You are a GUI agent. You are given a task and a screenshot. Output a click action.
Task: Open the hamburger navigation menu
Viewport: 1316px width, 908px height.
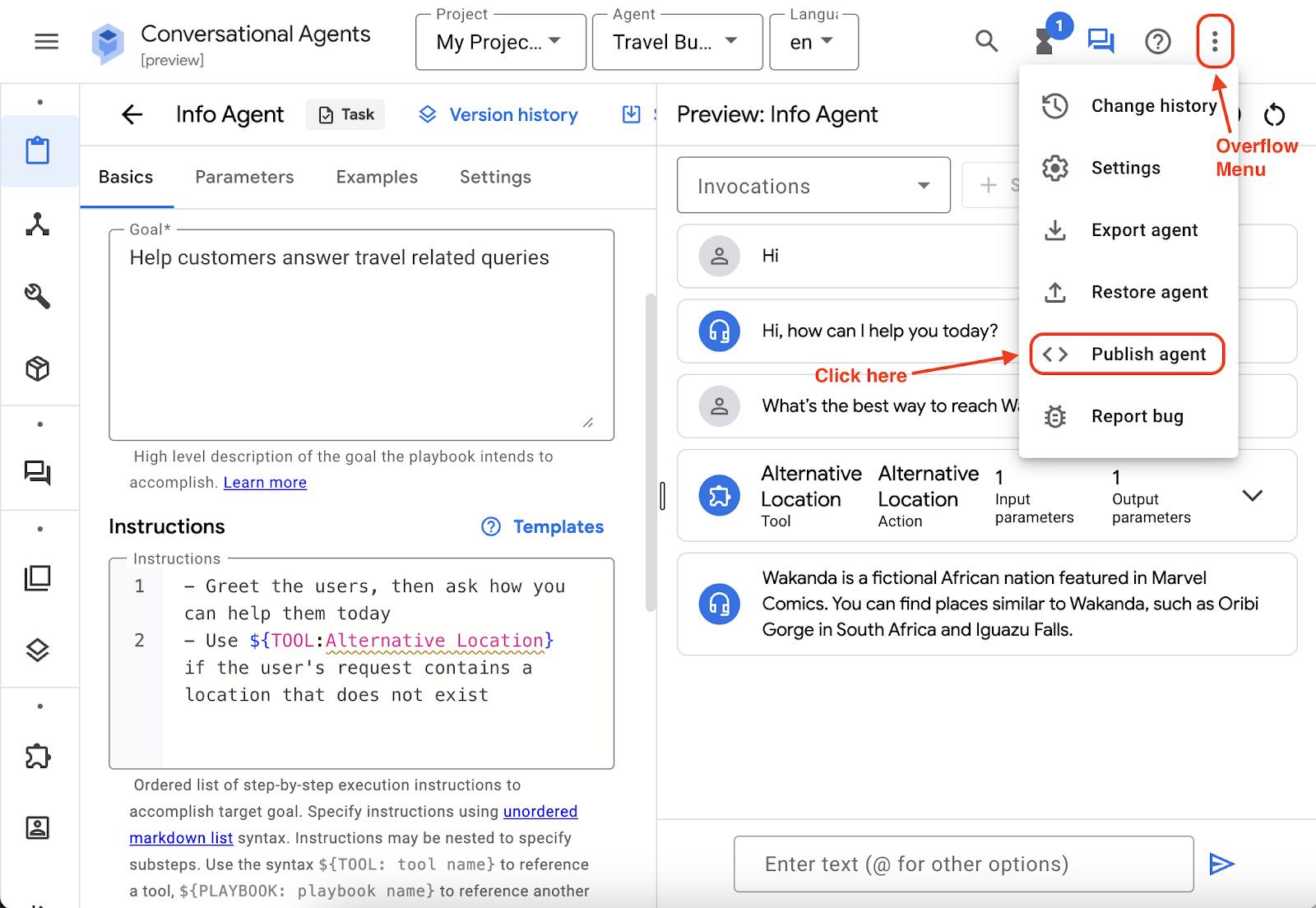click(x=46, y=41)
